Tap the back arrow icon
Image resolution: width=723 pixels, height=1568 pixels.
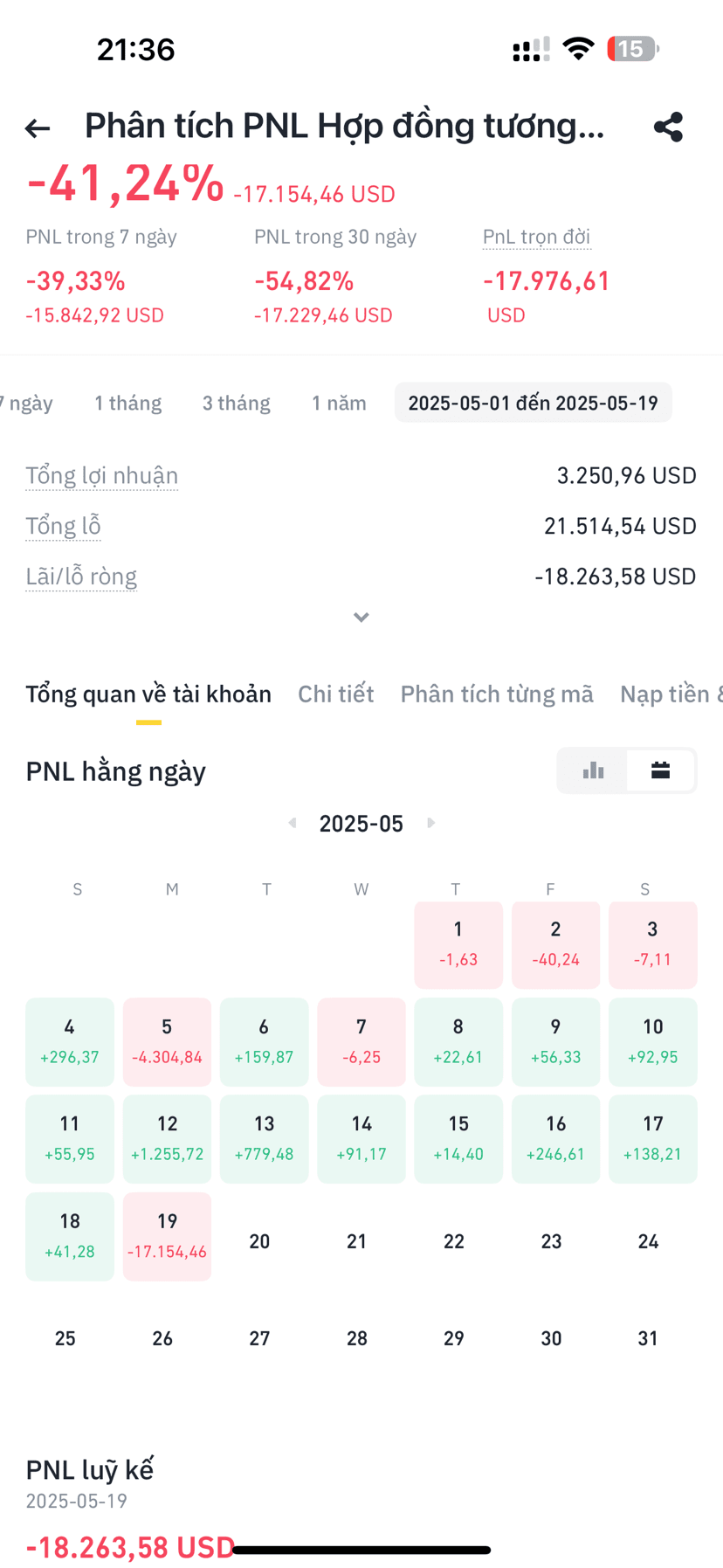pyautogui.click(x=38, y=128)
